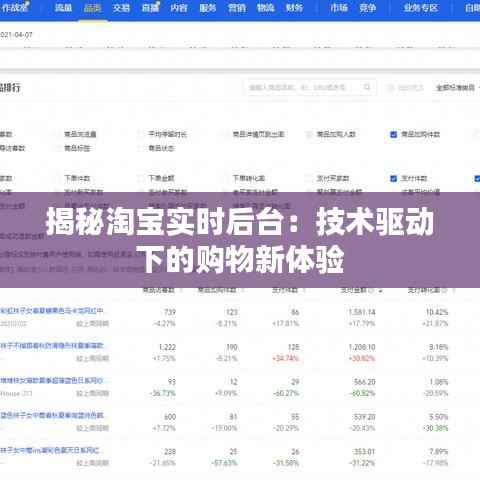The height and width of the screenshot is (480, 480).
Task: Open the 作战室 navigation tab
Action: 15,7
